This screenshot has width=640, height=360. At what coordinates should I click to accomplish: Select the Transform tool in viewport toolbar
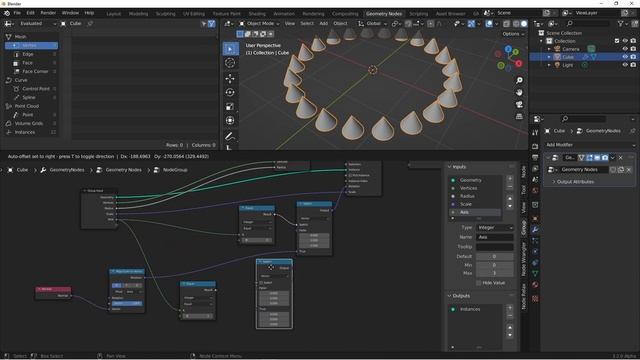coord(230,120)
